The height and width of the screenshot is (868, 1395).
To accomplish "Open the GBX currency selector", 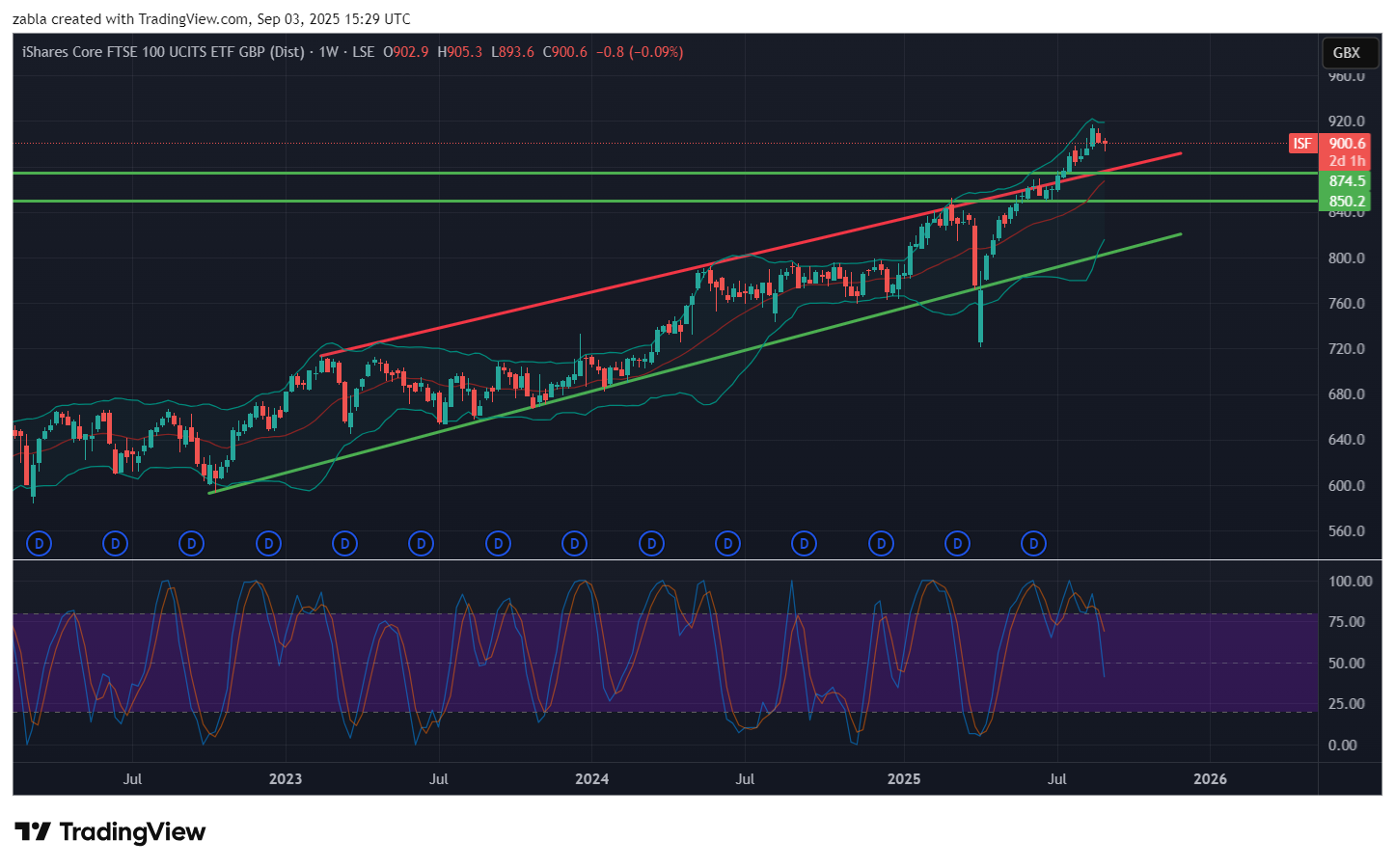I will click(1346, 53).
